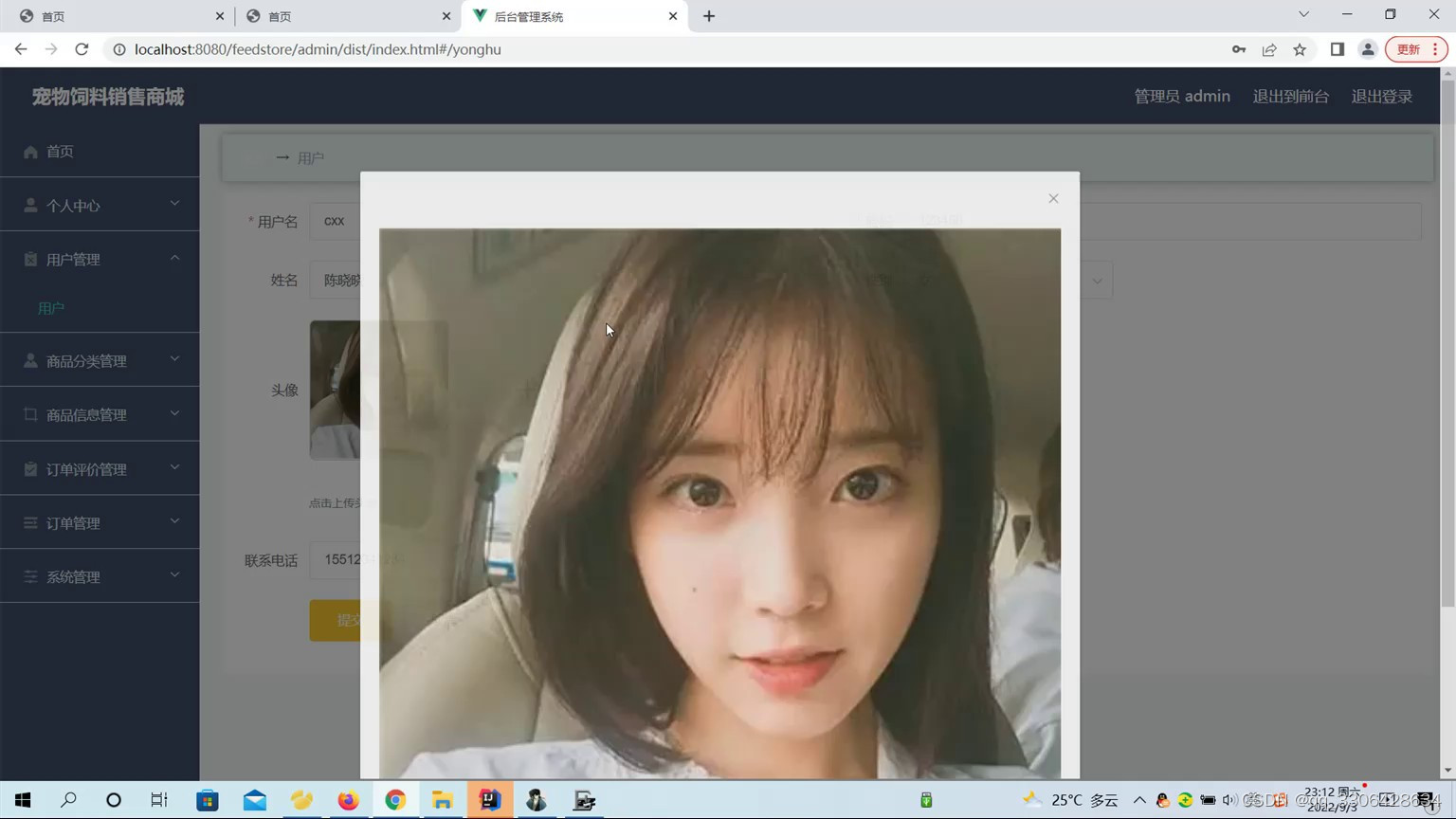This screenshot has height=819, width=1456.
Task: Click the 联系电话 input field
Action: pos(335,560)
